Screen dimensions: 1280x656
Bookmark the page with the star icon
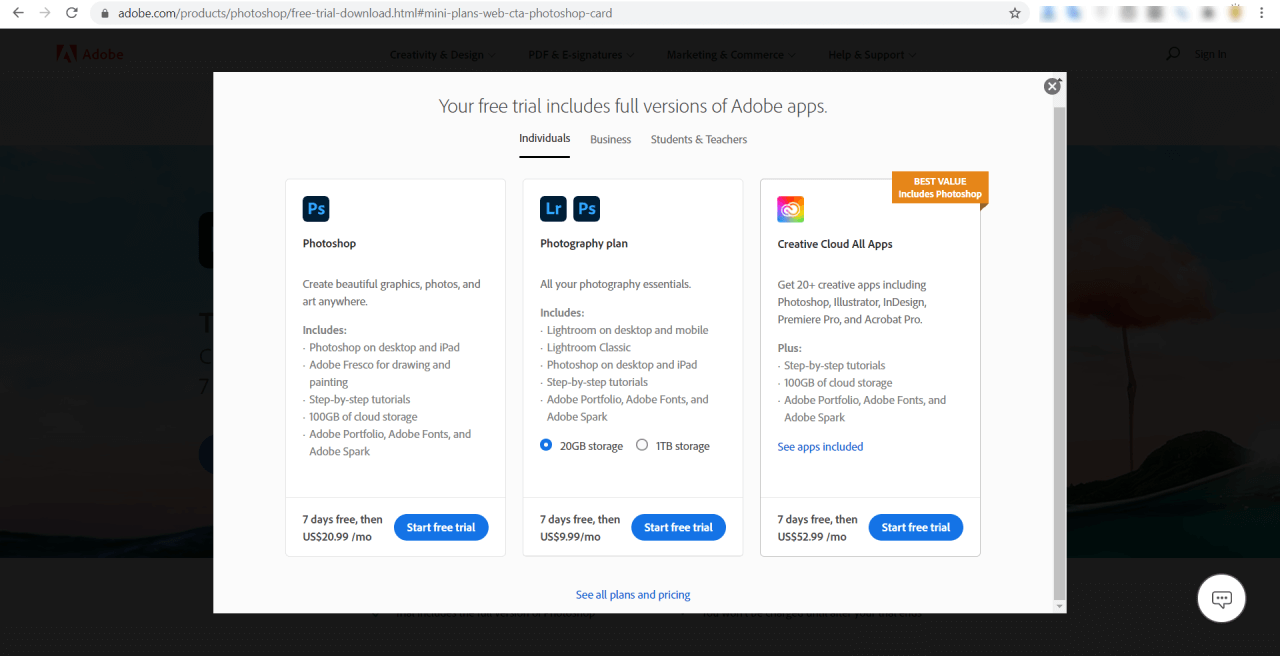coord(1015,13)
